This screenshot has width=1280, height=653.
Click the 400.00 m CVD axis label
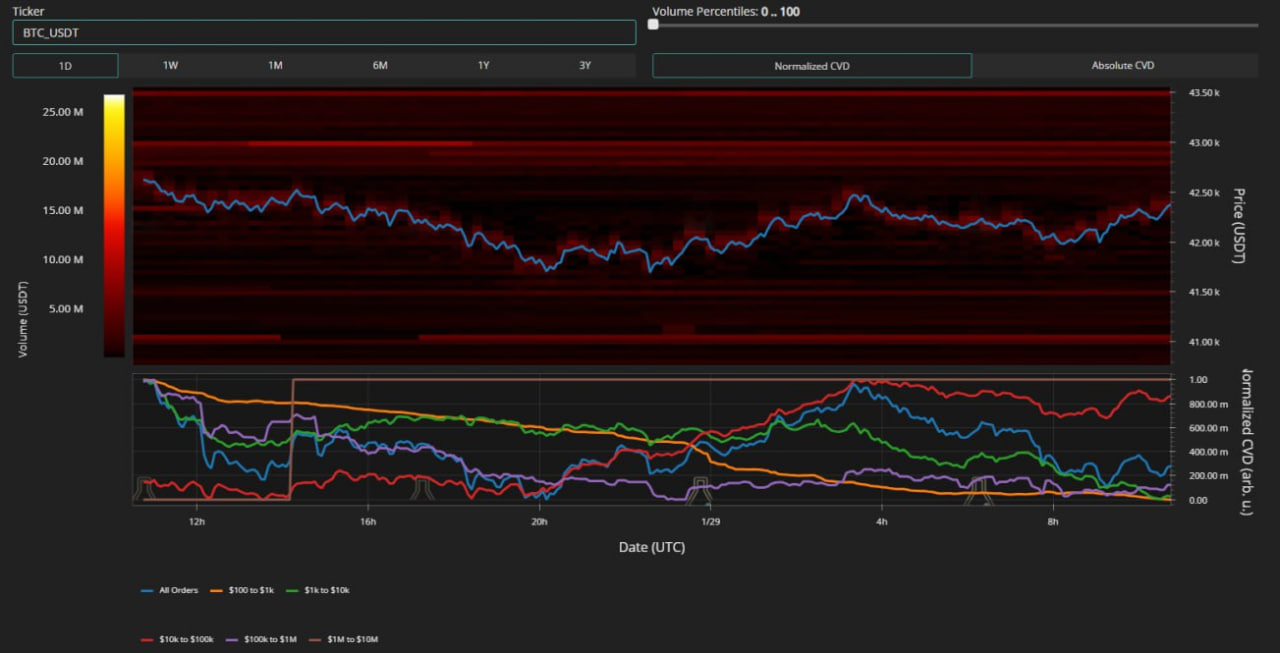(1206, 452)
